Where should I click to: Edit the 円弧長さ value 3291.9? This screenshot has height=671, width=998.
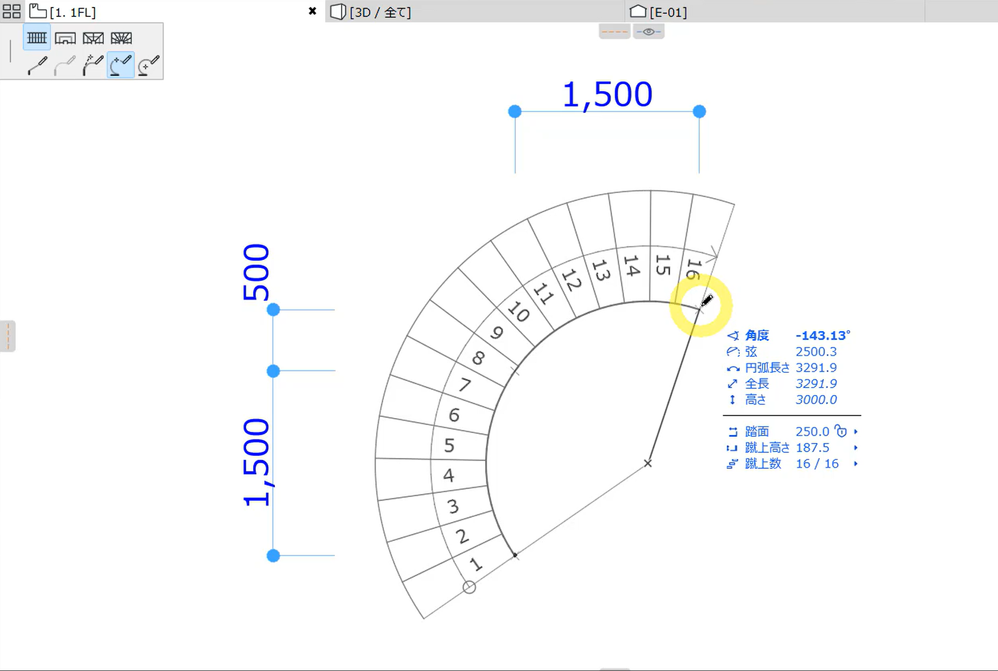pyautogui.click(x=816, y=367)
